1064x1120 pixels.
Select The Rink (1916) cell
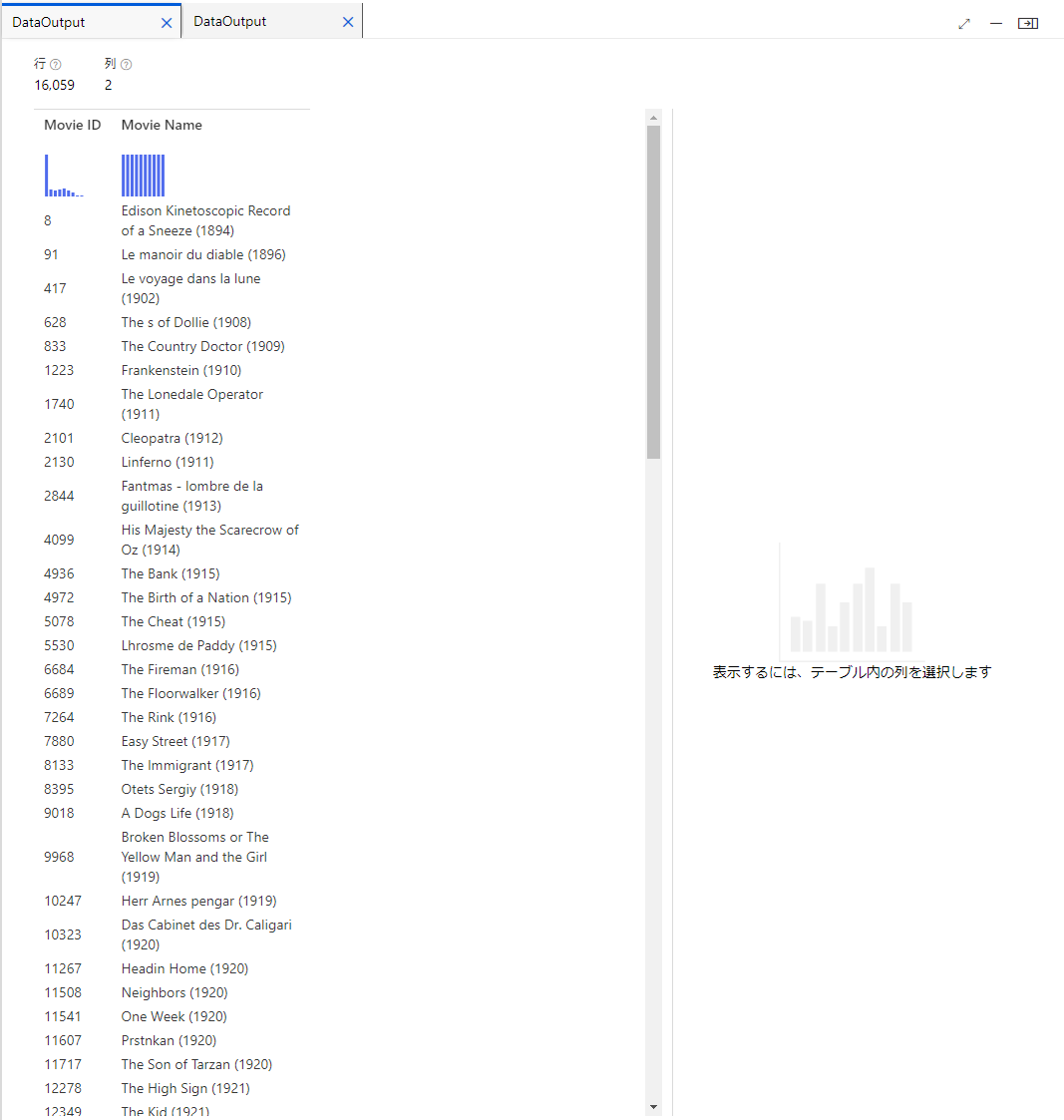pos(169,717)
